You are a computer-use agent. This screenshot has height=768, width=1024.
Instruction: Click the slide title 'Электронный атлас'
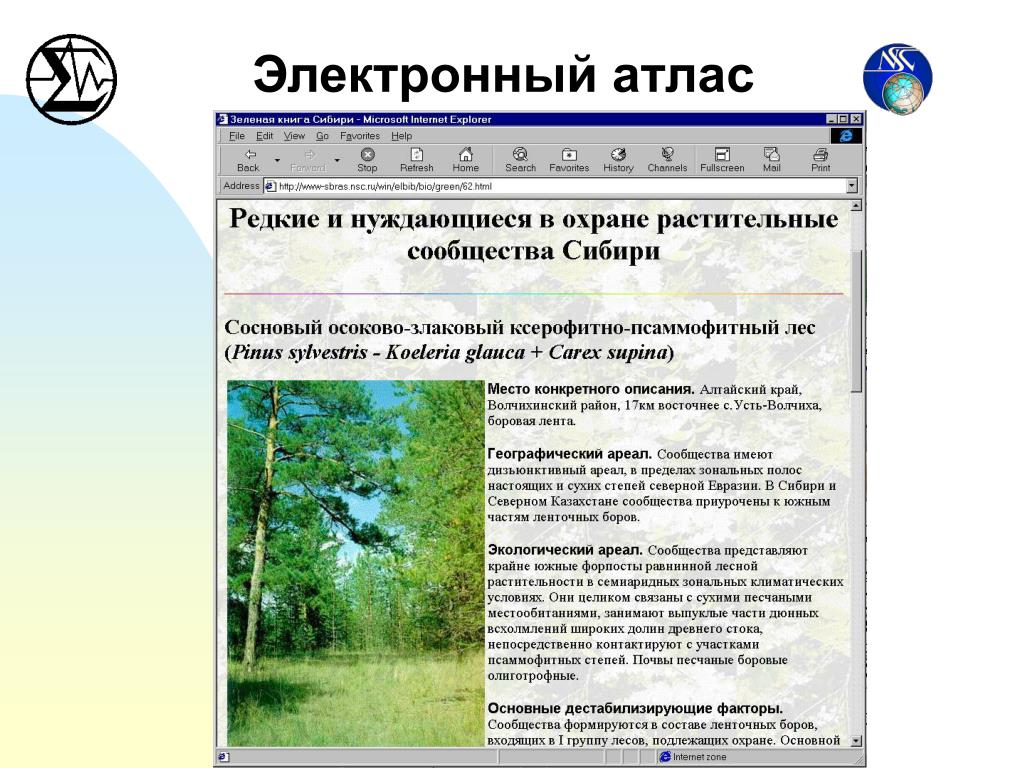click(504, 74)
